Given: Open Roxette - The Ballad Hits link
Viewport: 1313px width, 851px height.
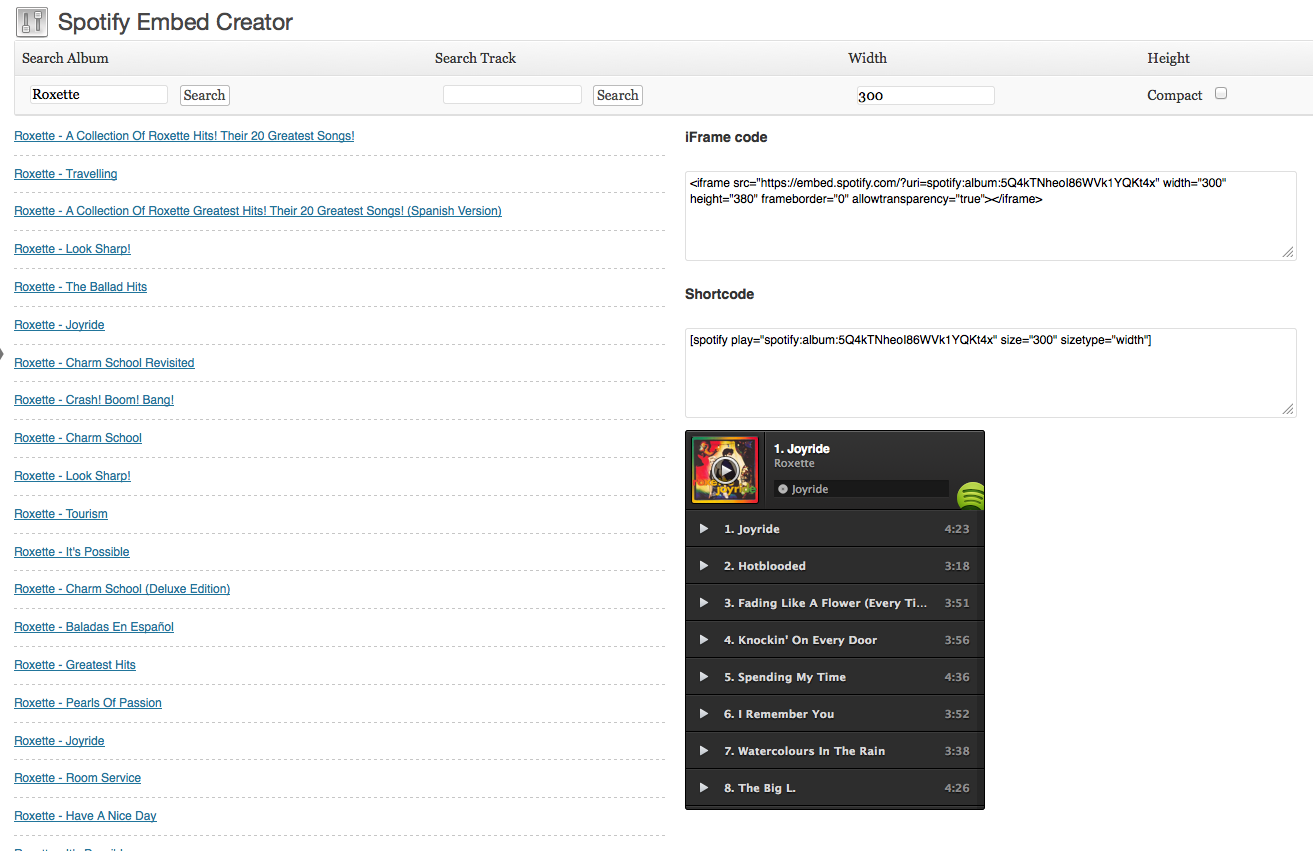Looking at the screenshot, I should coord(80,287).
